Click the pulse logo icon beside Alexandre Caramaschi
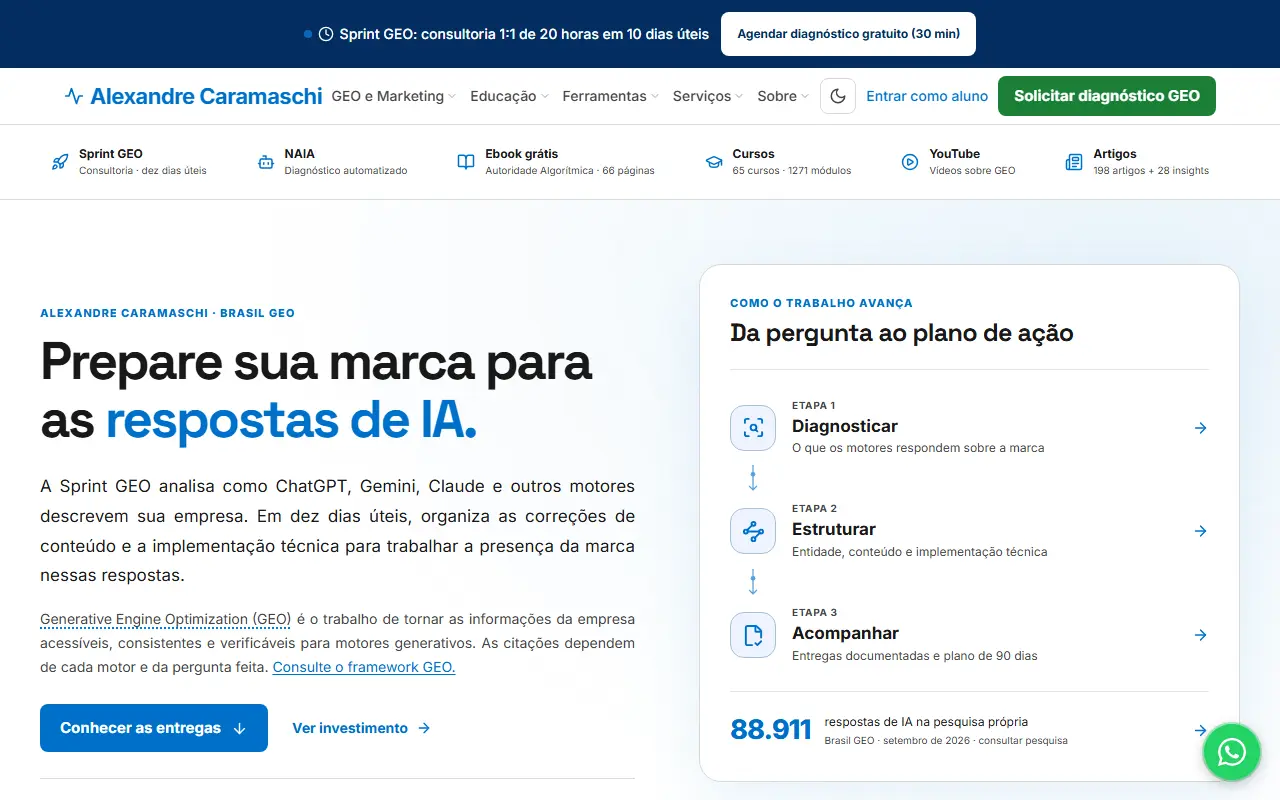This screenshot has width=1280, height=800. [x=74, y=96]
